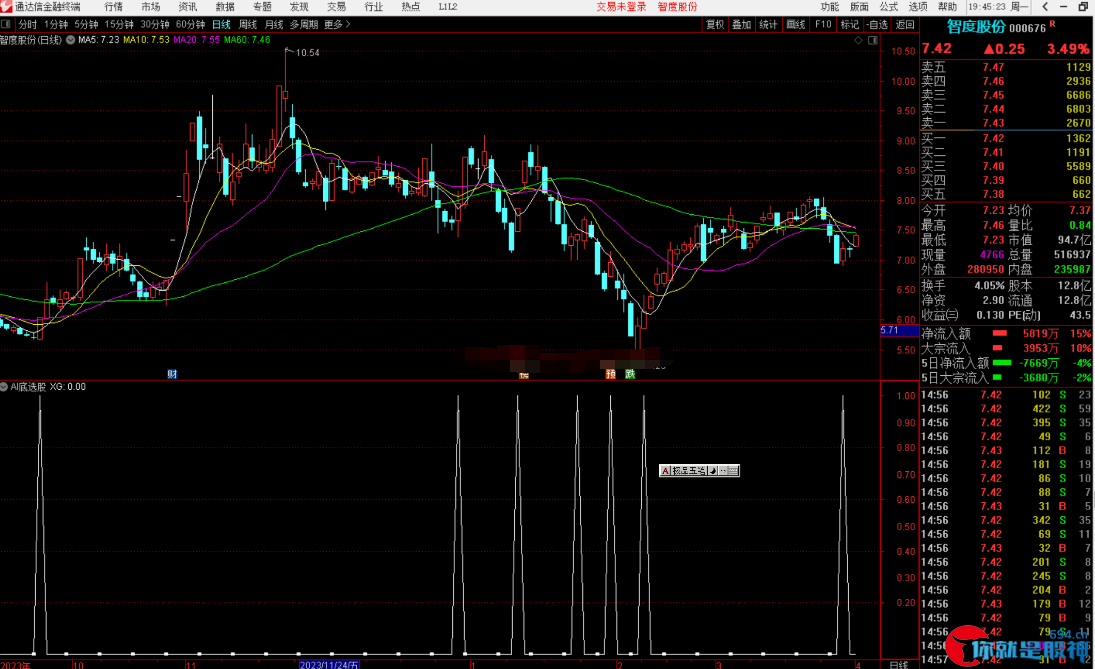Open the 交易 menu

coord(337,6)
